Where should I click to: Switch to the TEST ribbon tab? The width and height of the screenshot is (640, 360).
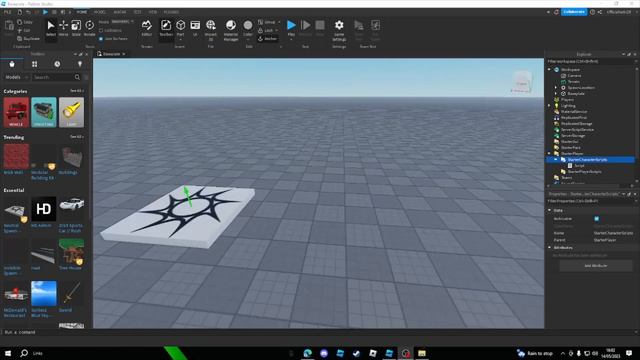click(x=138, y=12)
